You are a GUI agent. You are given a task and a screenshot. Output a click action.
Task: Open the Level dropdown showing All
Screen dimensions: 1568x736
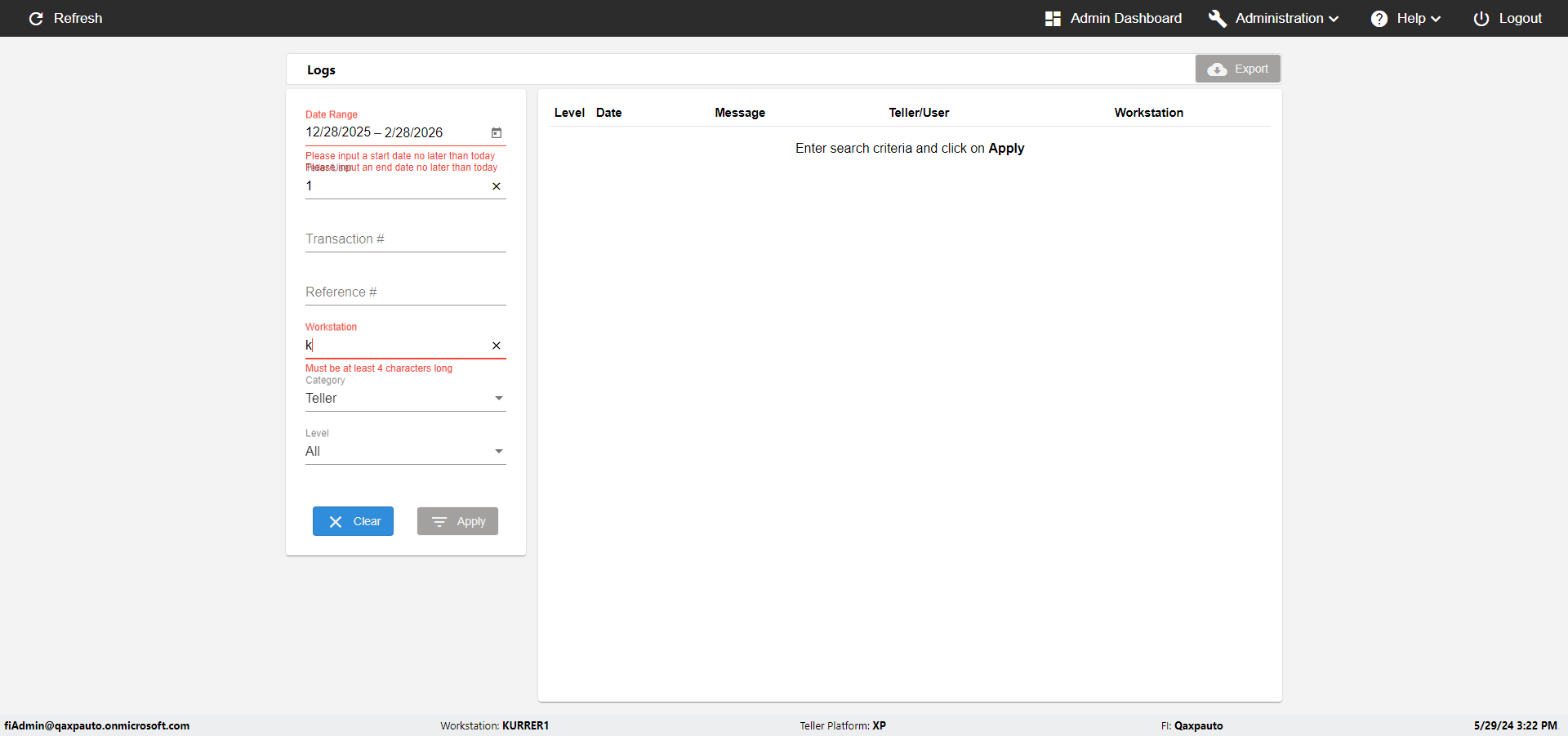[x=406, y=451]
